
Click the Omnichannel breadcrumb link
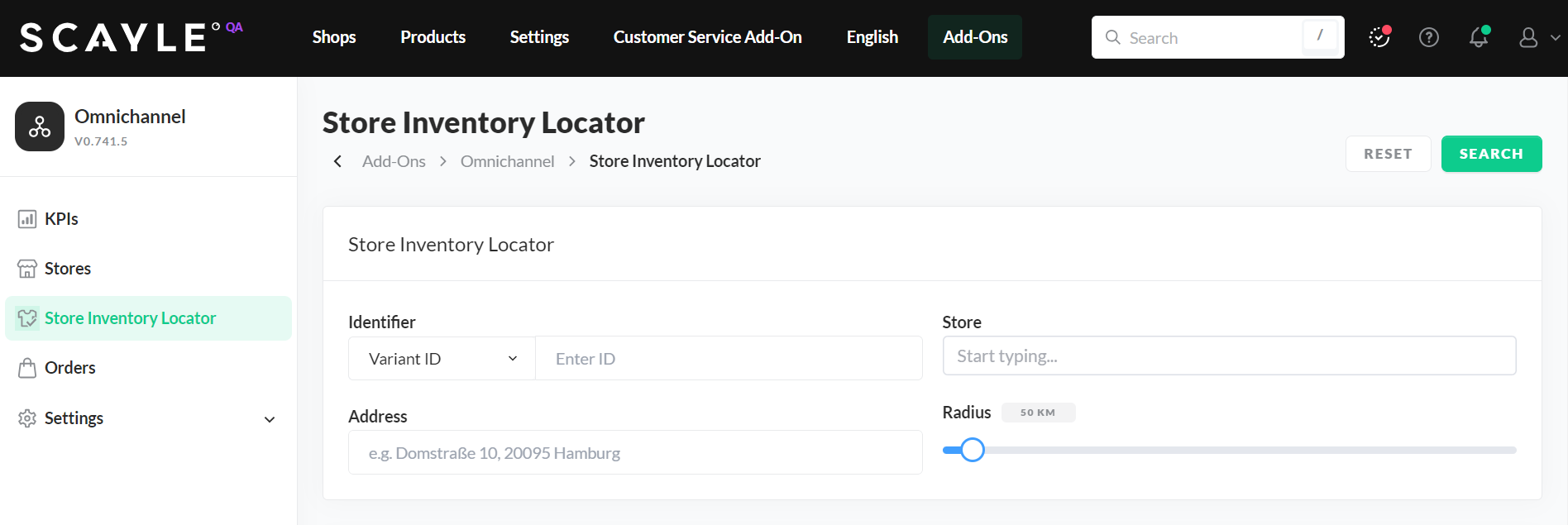507,161
